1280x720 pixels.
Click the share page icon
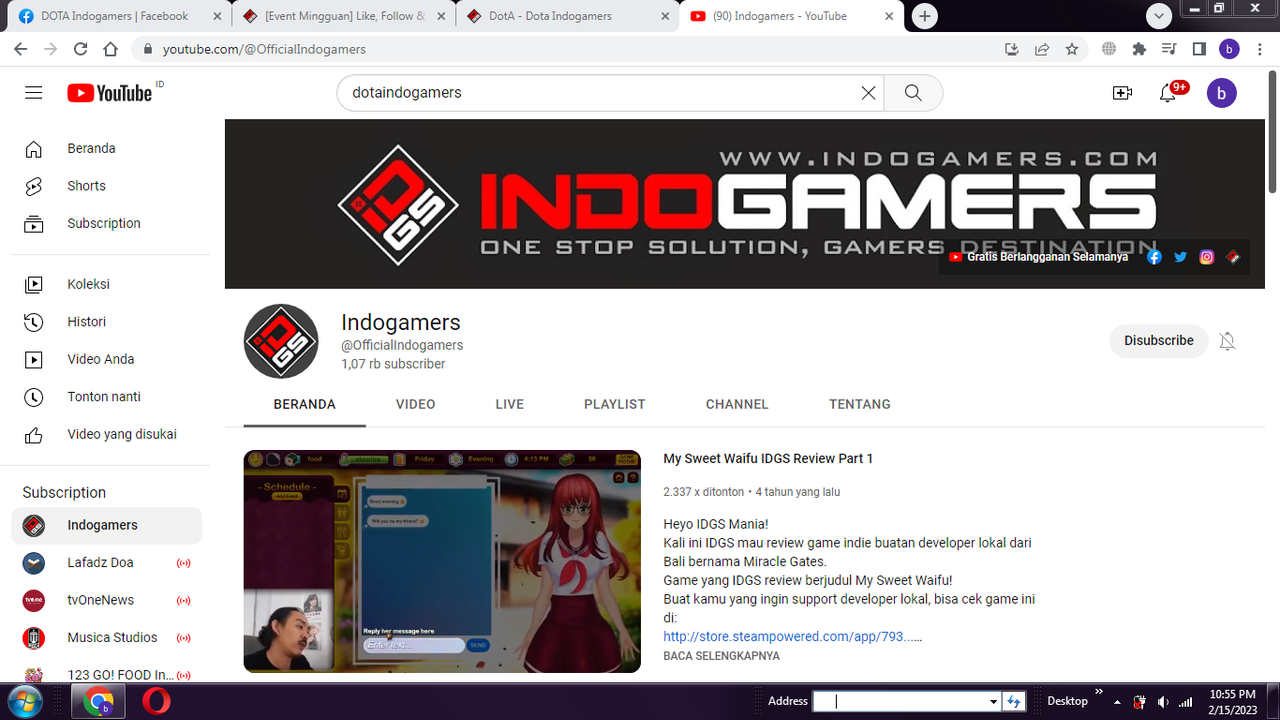[1042, 49]
